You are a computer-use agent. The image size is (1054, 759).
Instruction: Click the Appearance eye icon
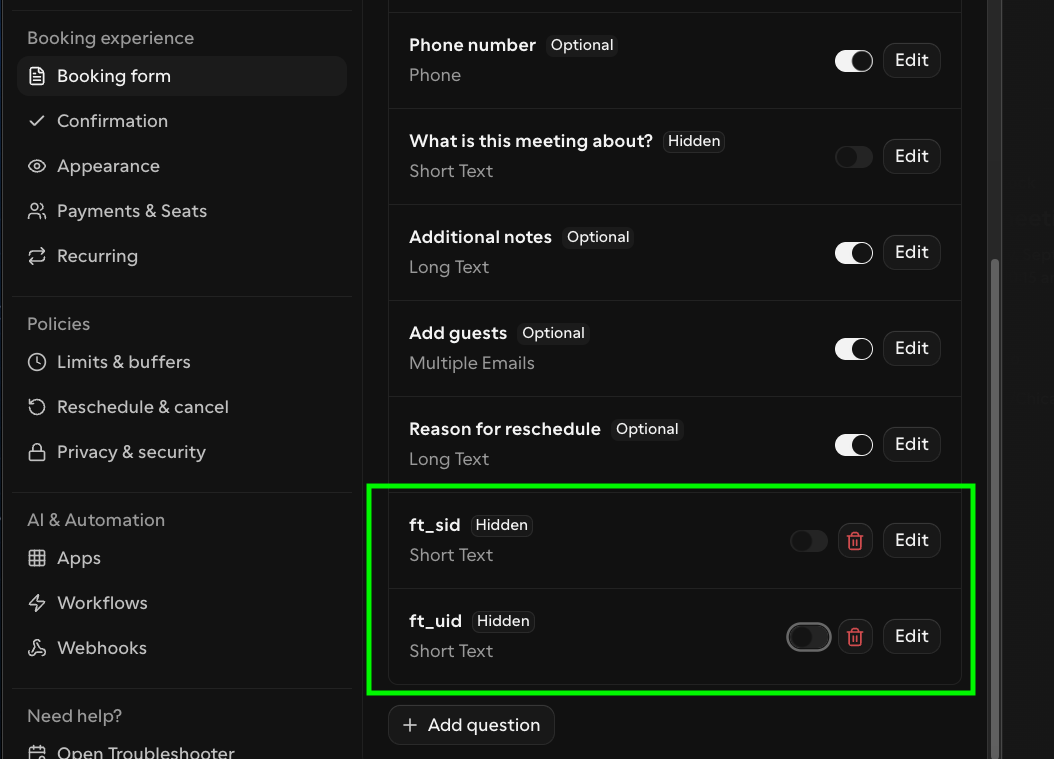tap(37, 166)
